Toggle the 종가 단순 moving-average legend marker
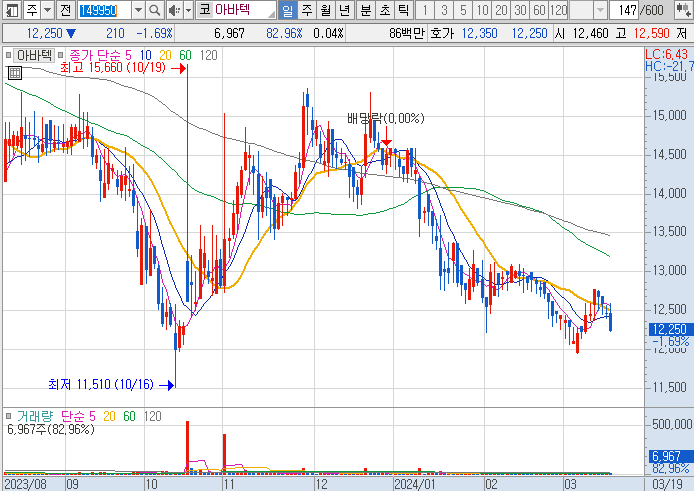This screenshot has width=694, height=491. (61, 55)
